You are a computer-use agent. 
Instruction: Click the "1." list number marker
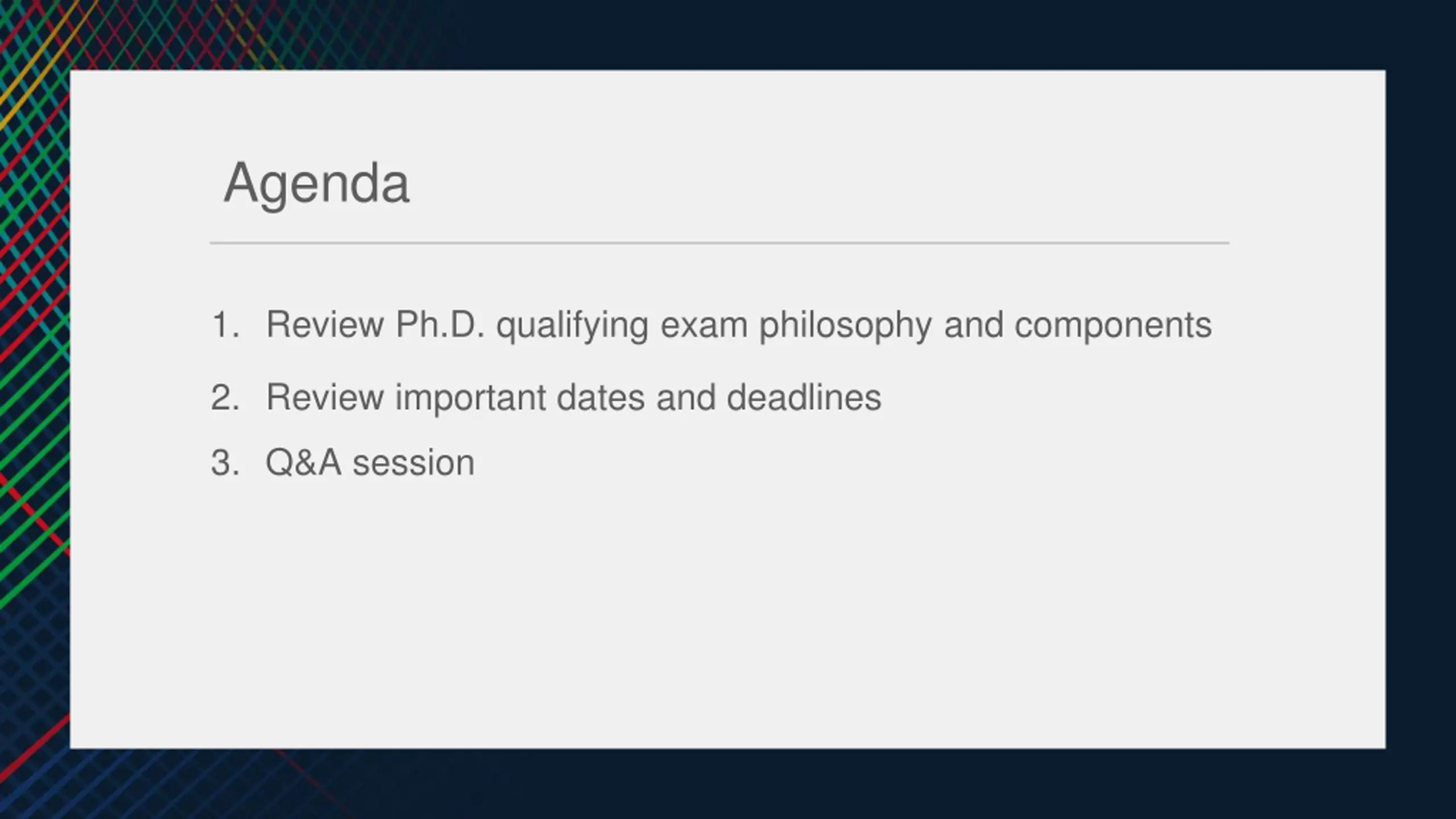click(x=225, y=325)
